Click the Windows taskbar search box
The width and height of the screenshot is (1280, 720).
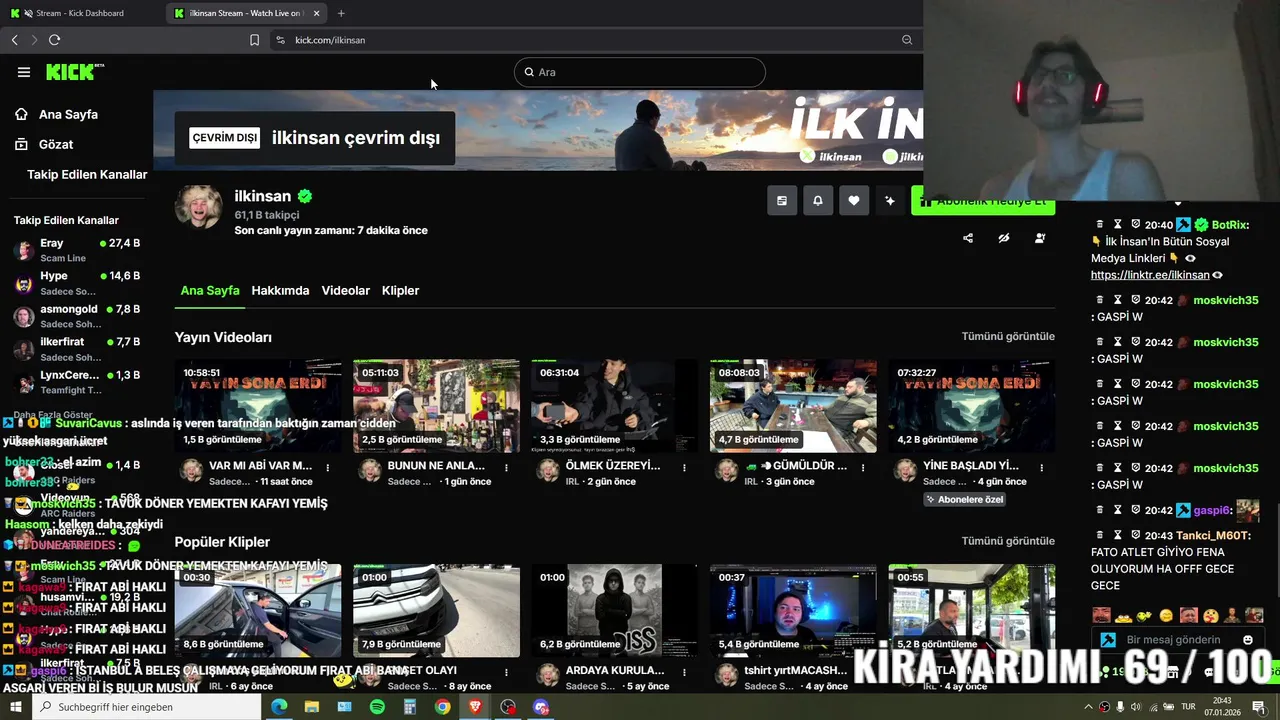pos(146,707)
